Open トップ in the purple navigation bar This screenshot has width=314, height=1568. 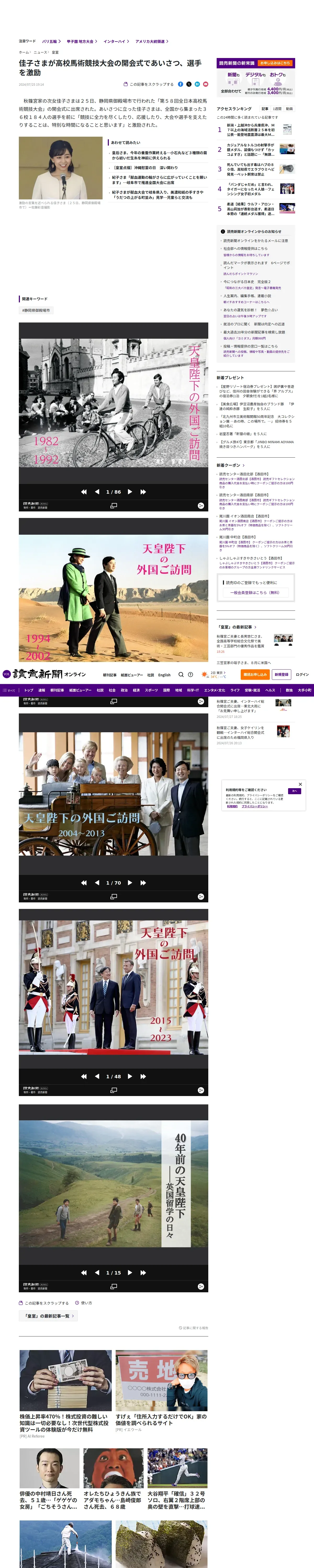(29, 690)
